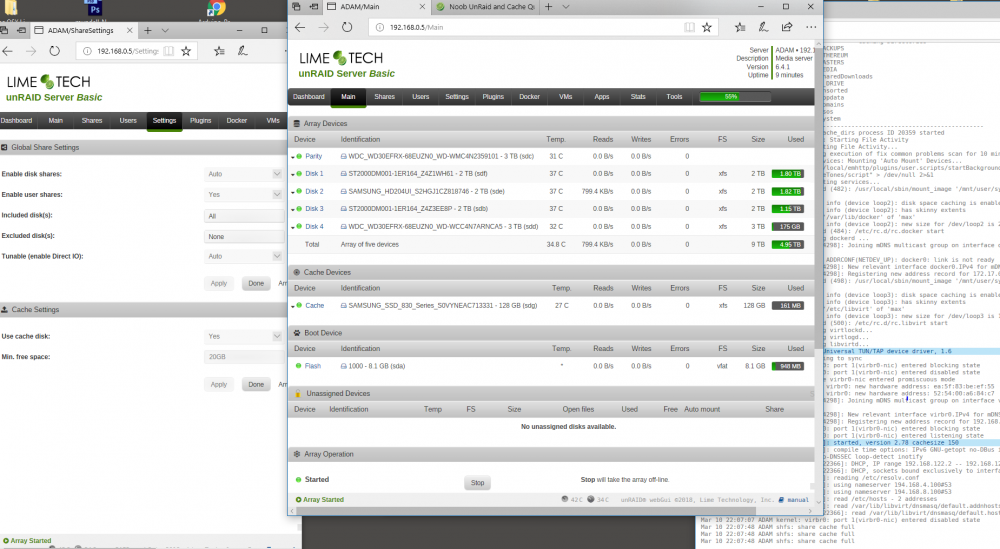1000x549 pixels.
Task: Click the Parity disk drive icon
Action: [344, 156]
